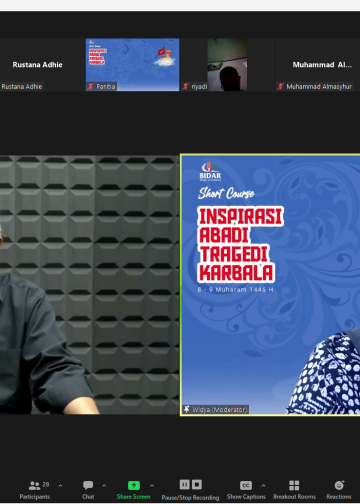Stop the recording
This screenshot has height=504, width=360.
[x=197, y=484]
